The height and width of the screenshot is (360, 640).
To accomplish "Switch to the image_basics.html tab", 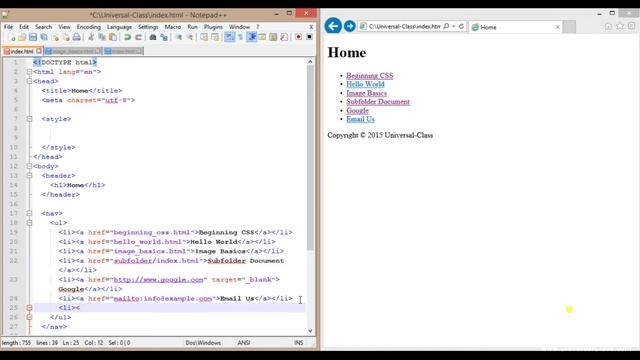I will click(x=73, y=51).
